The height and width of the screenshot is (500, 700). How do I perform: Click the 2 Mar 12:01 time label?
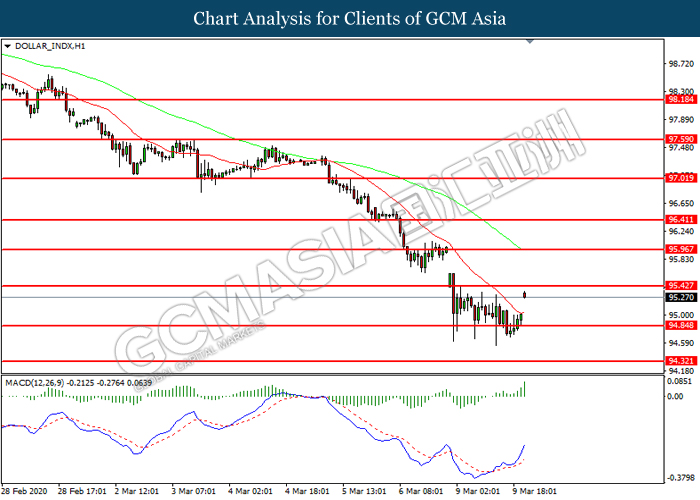[136, 491]
